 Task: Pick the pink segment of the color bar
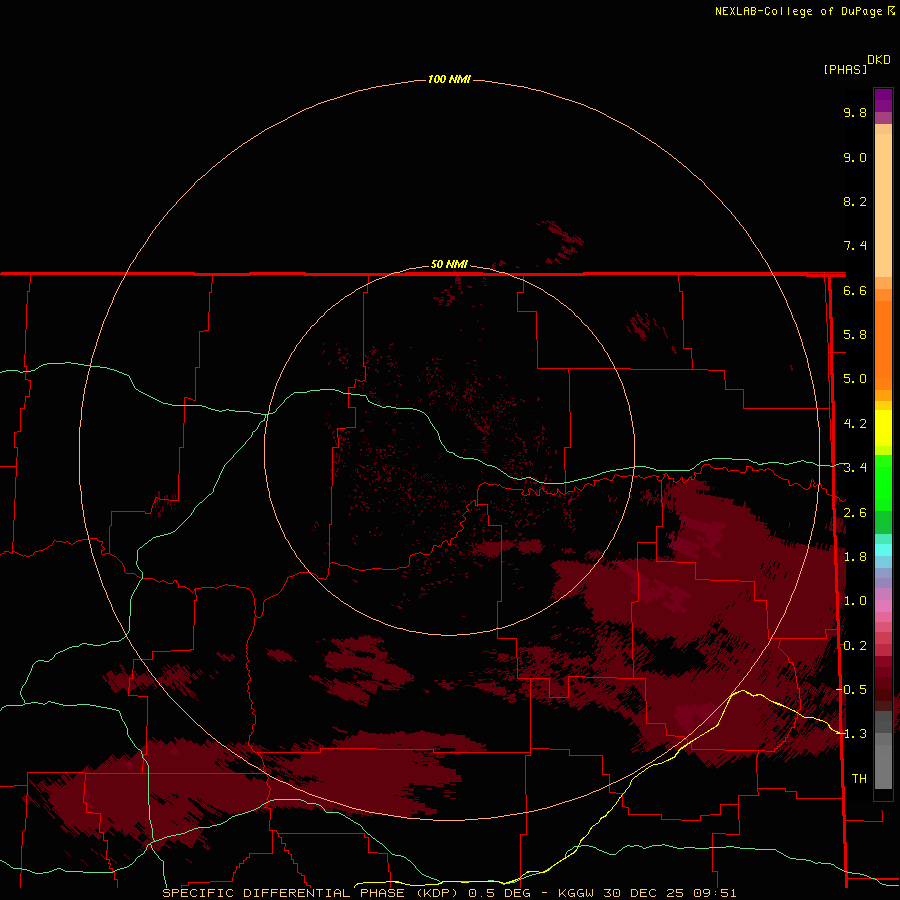pyautogui.click(x=883, y=606)
